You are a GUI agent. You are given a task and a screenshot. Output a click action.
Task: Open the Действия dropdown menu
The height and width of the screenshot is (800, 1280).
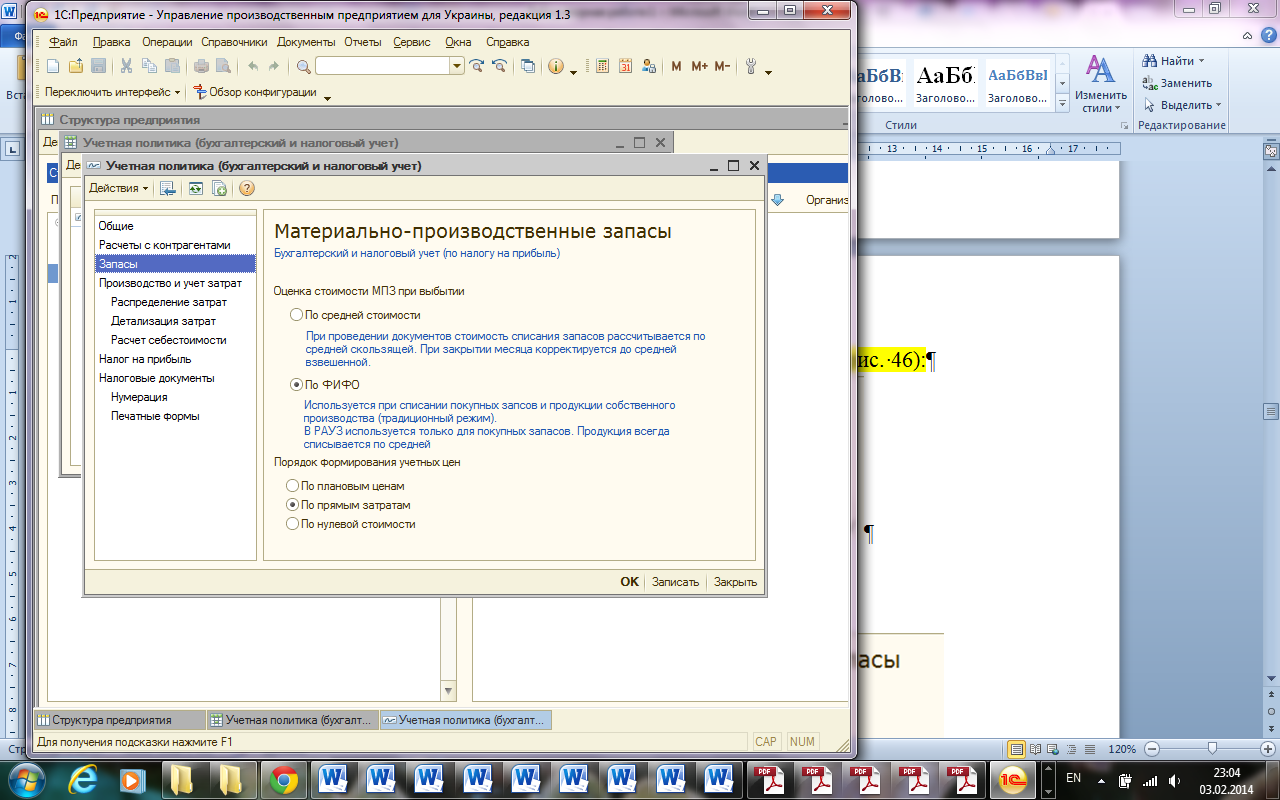tap(118, 188)
